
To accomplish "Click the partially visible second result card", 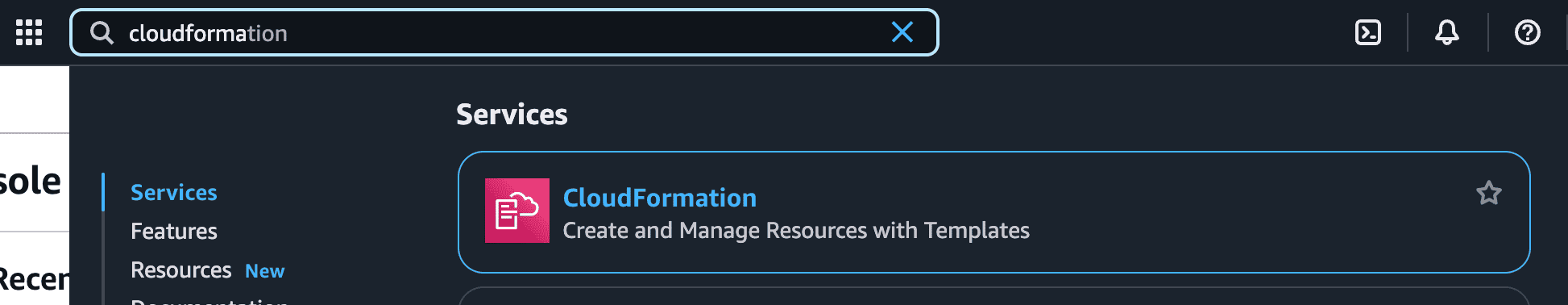I will tap(994, 296).
